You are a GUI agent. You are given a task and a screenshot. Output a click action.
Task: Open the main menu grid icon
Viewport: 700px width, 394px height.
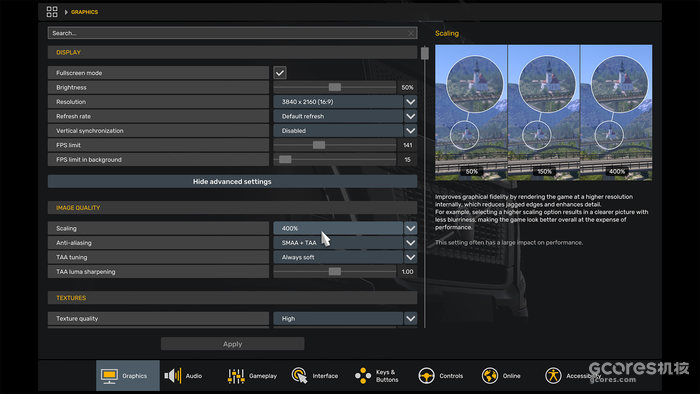click(x=52, y=12)
